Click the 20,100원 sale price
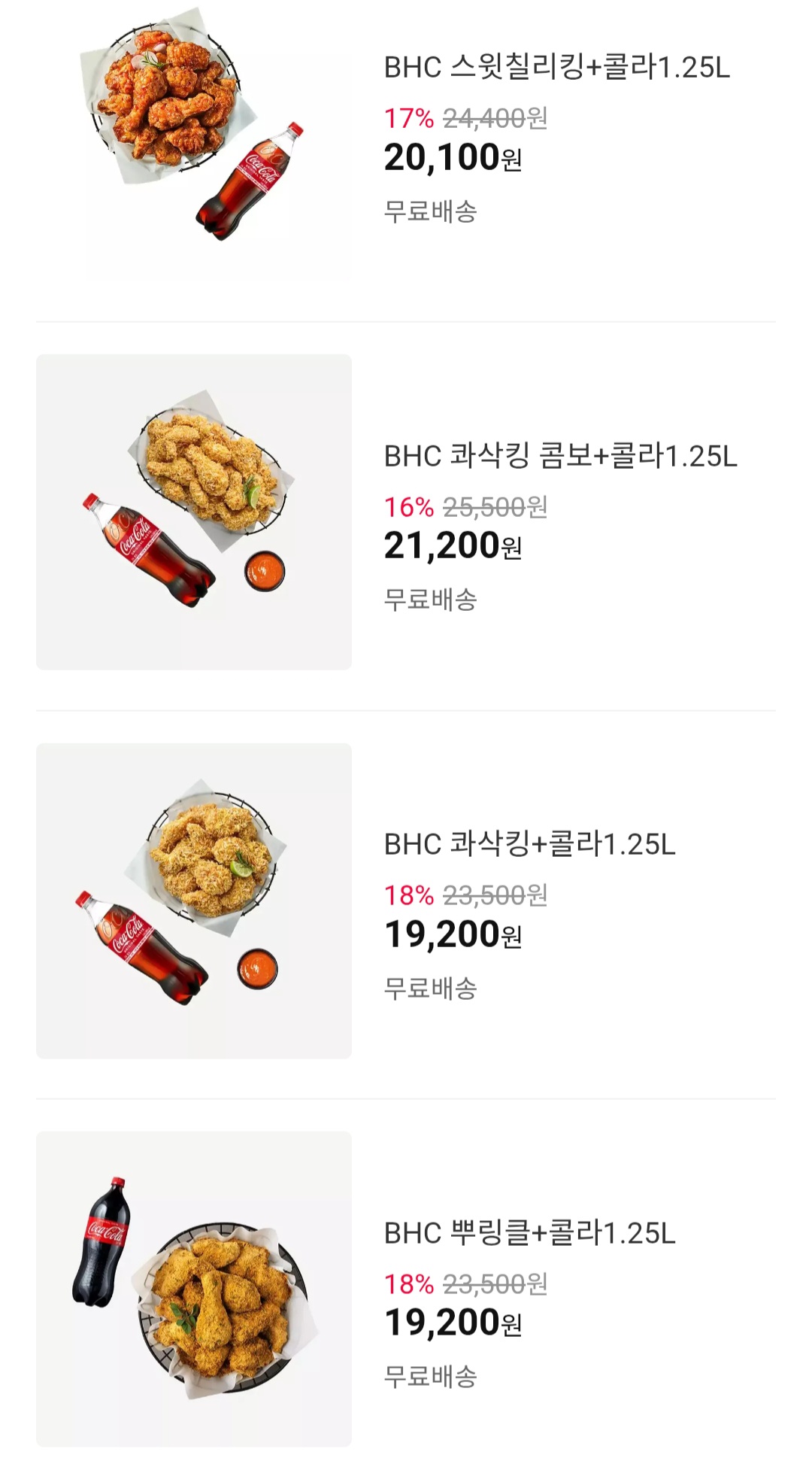812x1464 pixels. click(453, 158)
